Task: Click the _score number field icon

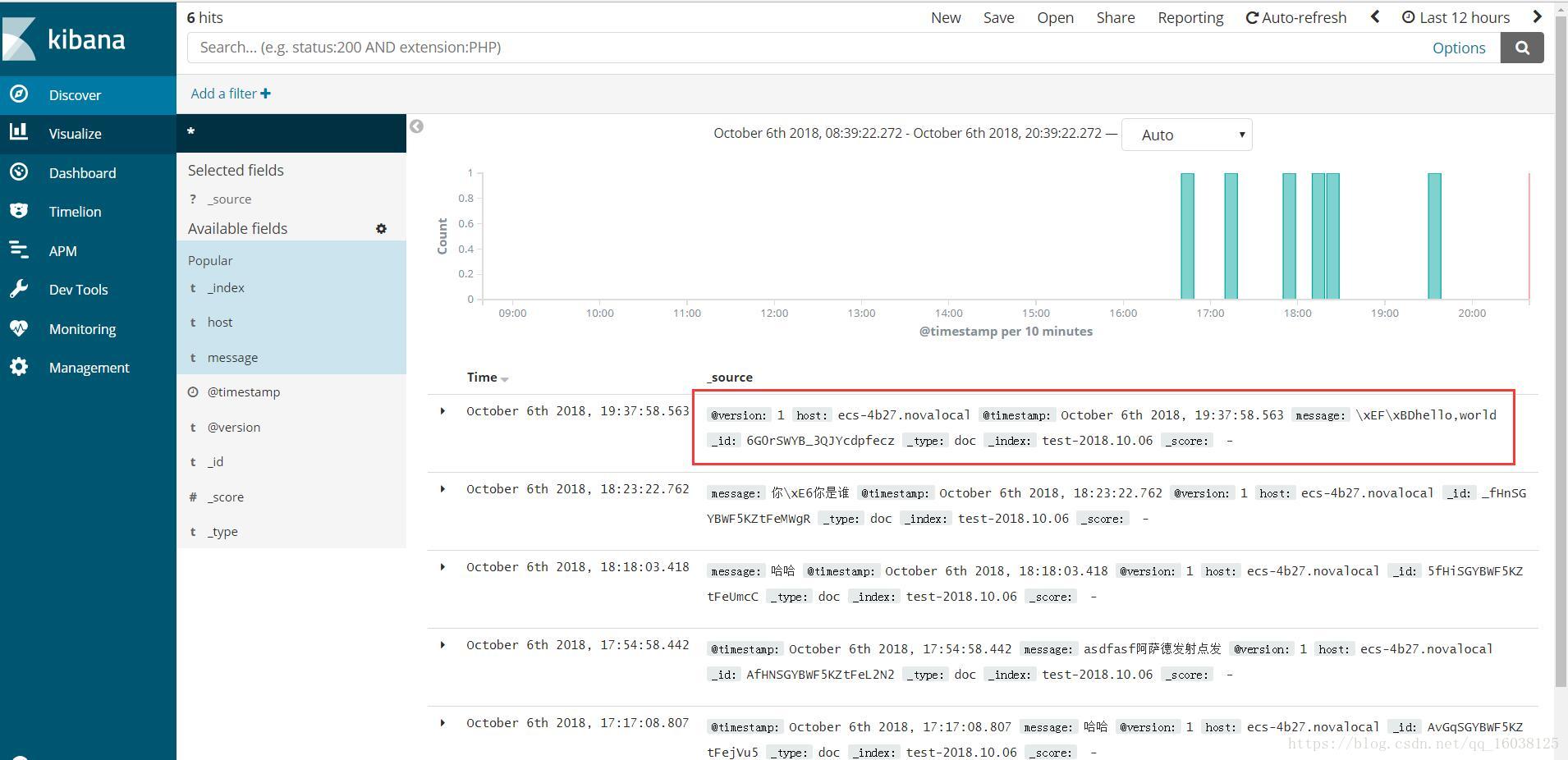Action: point(193,497)
